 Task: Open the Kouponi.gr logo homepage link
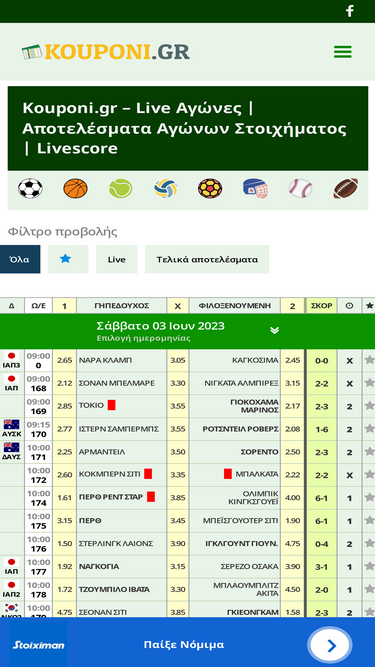click(x=106, y=52)
